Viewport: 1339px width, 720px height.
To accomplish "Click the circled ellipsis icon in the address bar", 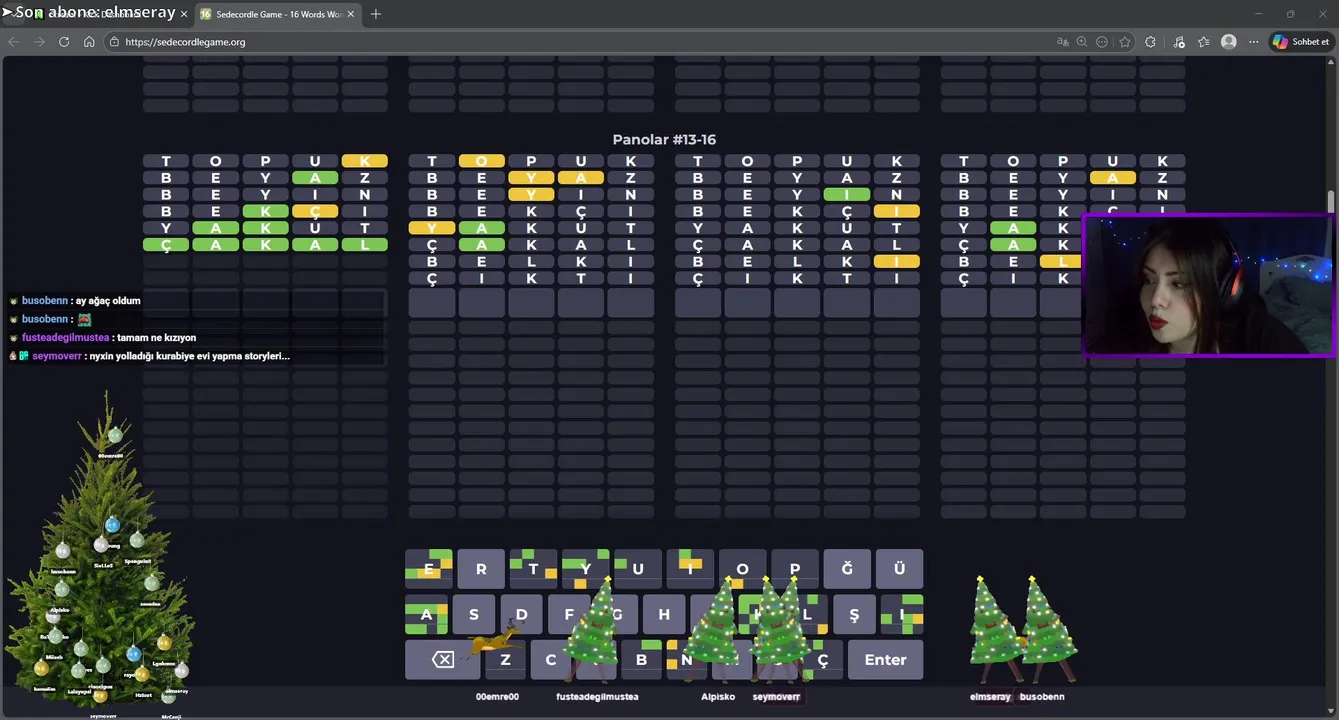I will pos(1102,42).
